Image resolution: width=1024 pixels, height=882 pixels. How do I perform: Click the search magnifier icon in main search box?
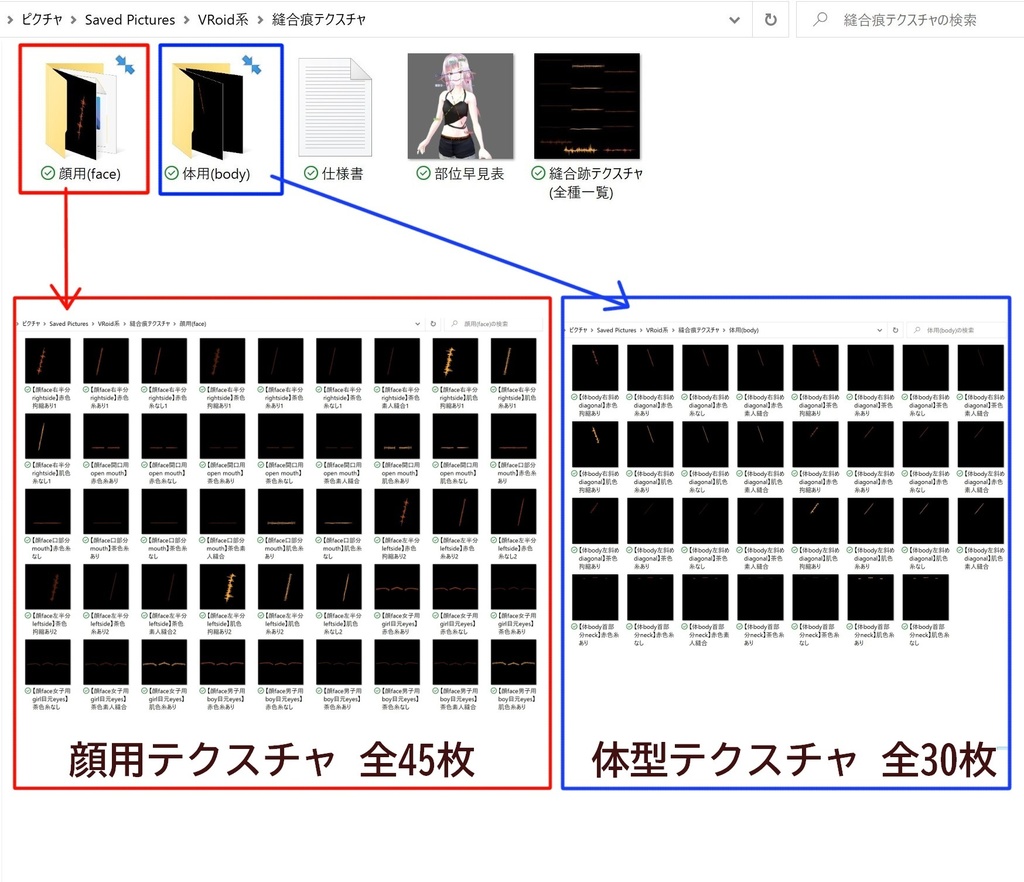click(821, 18)
